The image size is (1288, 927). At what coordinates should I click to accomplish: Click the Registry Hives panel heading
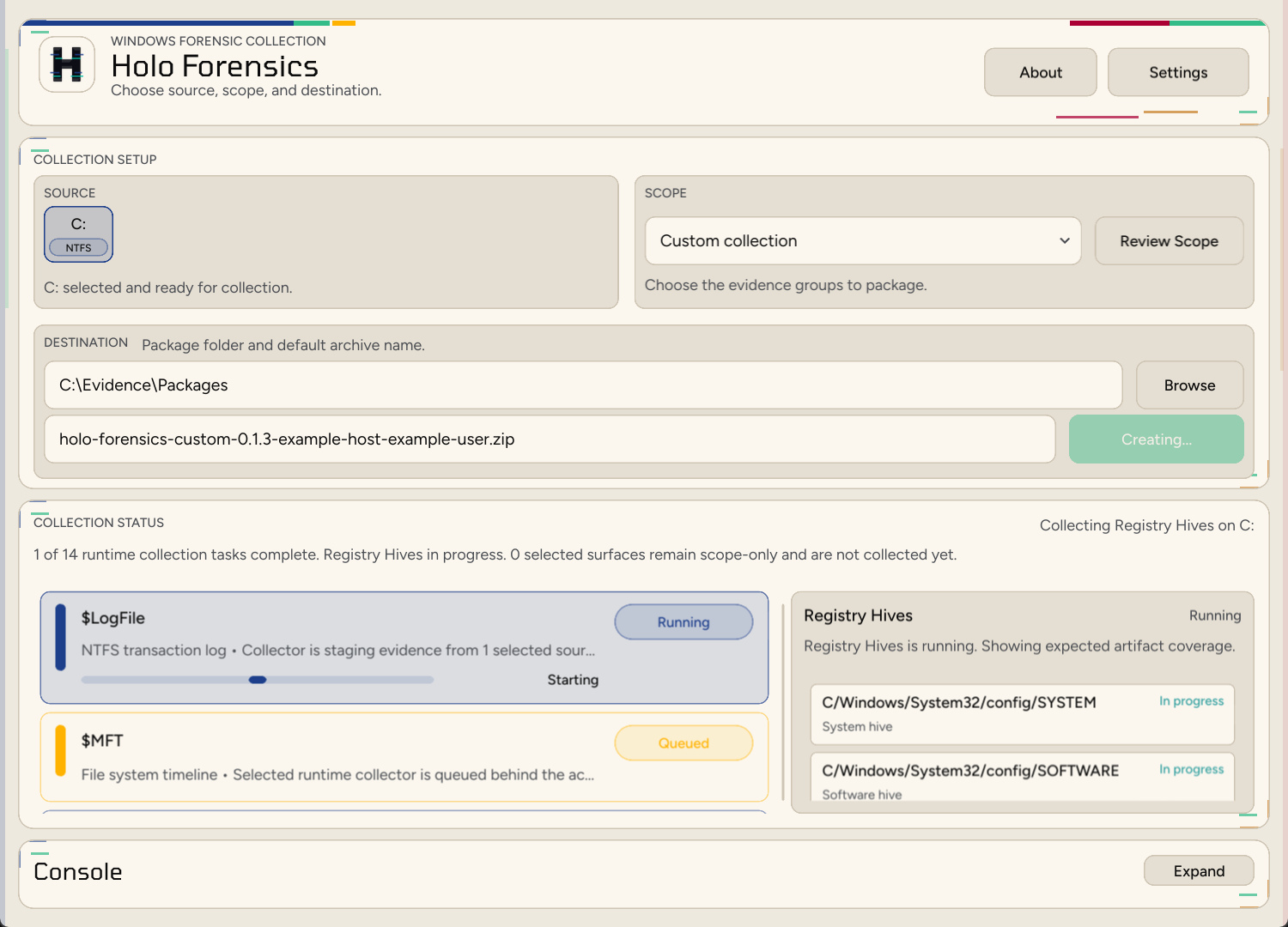pos(858,615)
